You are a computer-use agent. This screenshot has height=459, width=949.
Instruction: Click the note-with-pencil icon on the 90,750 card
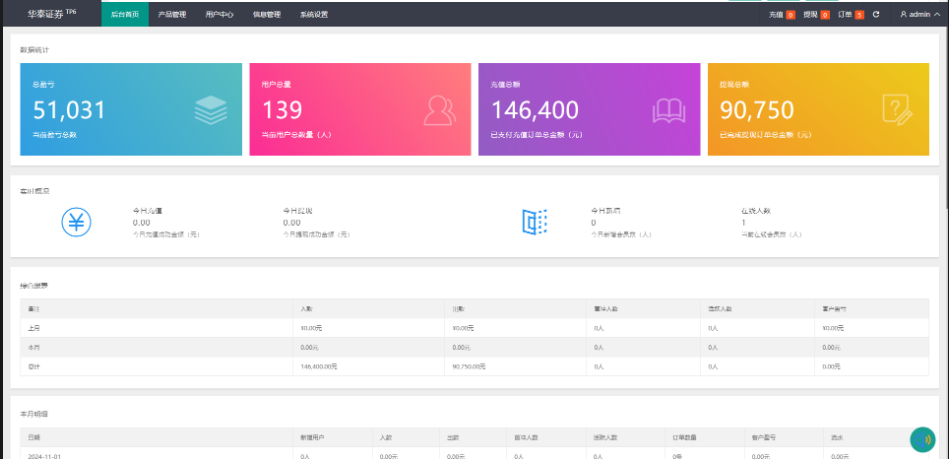click(x=898, y=110)
